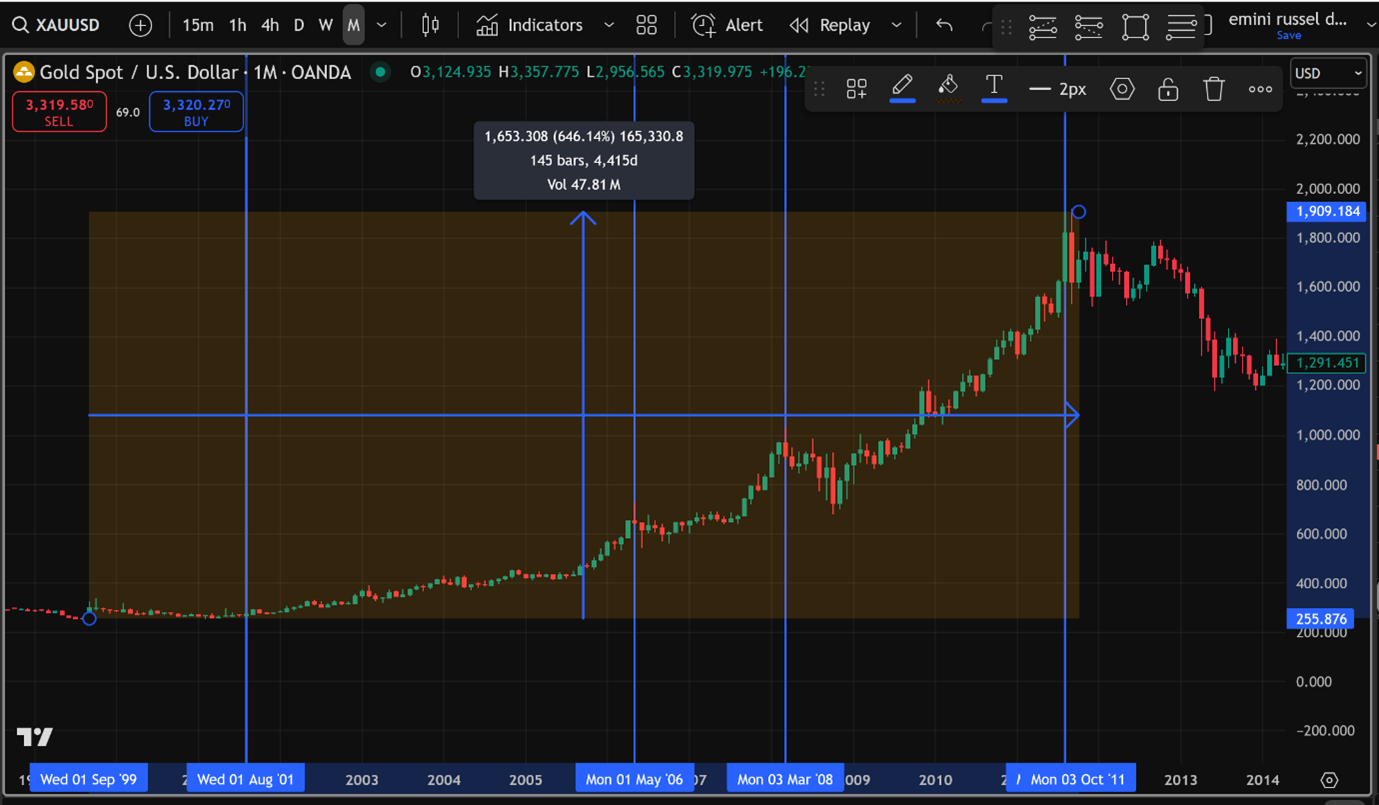Open the paint bucket background color picker
This screenshot has width=1379, height=805.
(948, 88)
